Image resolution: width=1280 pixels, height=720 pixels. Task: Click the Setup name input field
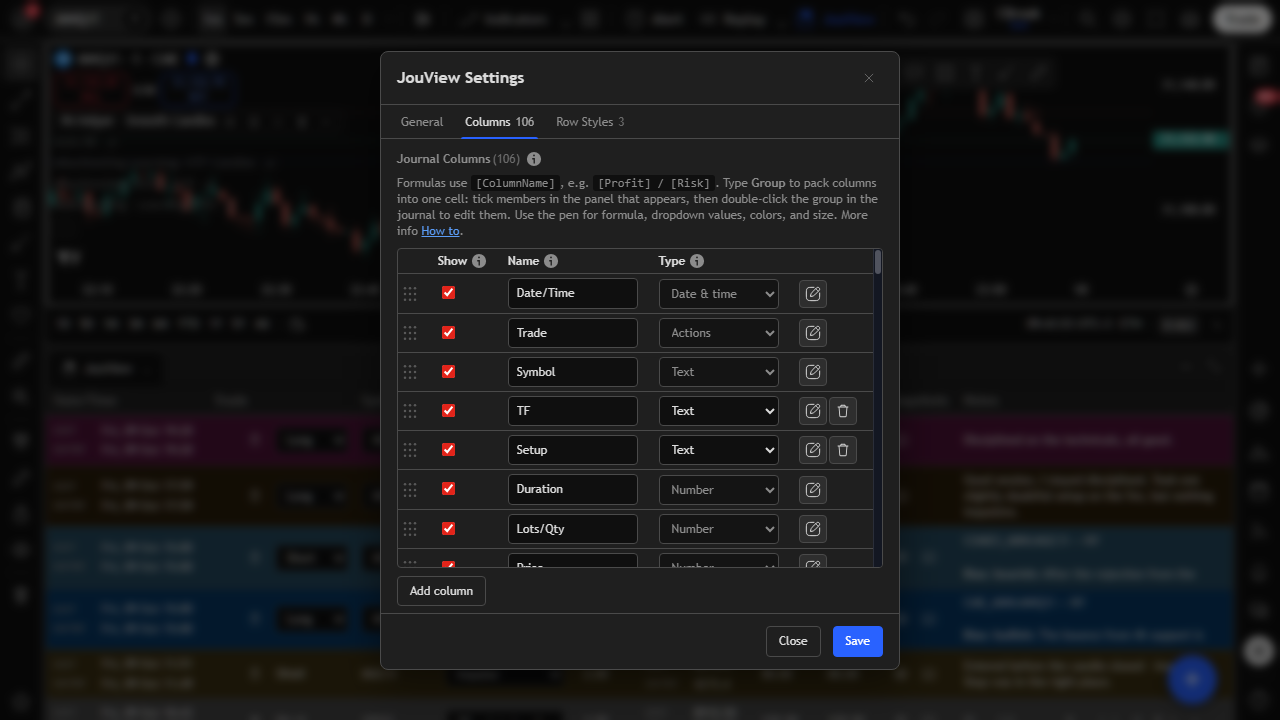coord(573,450)
